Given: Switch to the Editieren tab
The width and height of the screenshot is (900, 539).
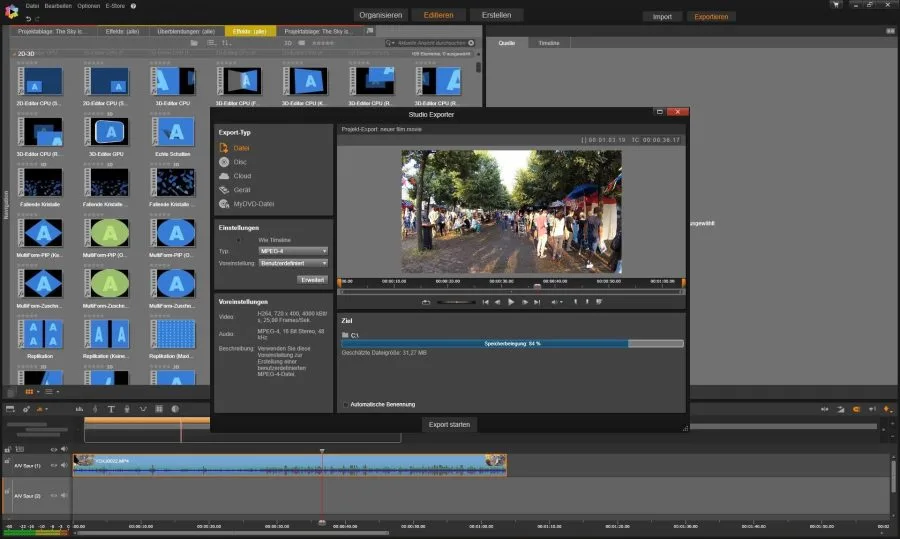Looking at the screenshot, I should (439, 15).
